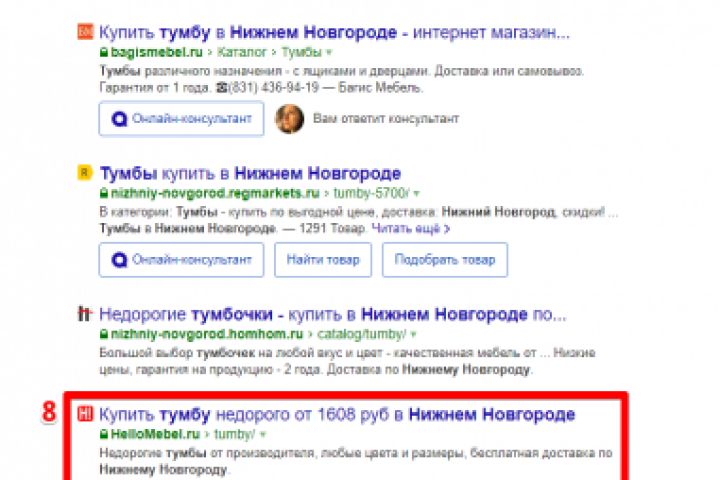Expand dropdown arrow after homhom catalog/tumby URL
The image size is (720, 480).
(x=413, y=335)
